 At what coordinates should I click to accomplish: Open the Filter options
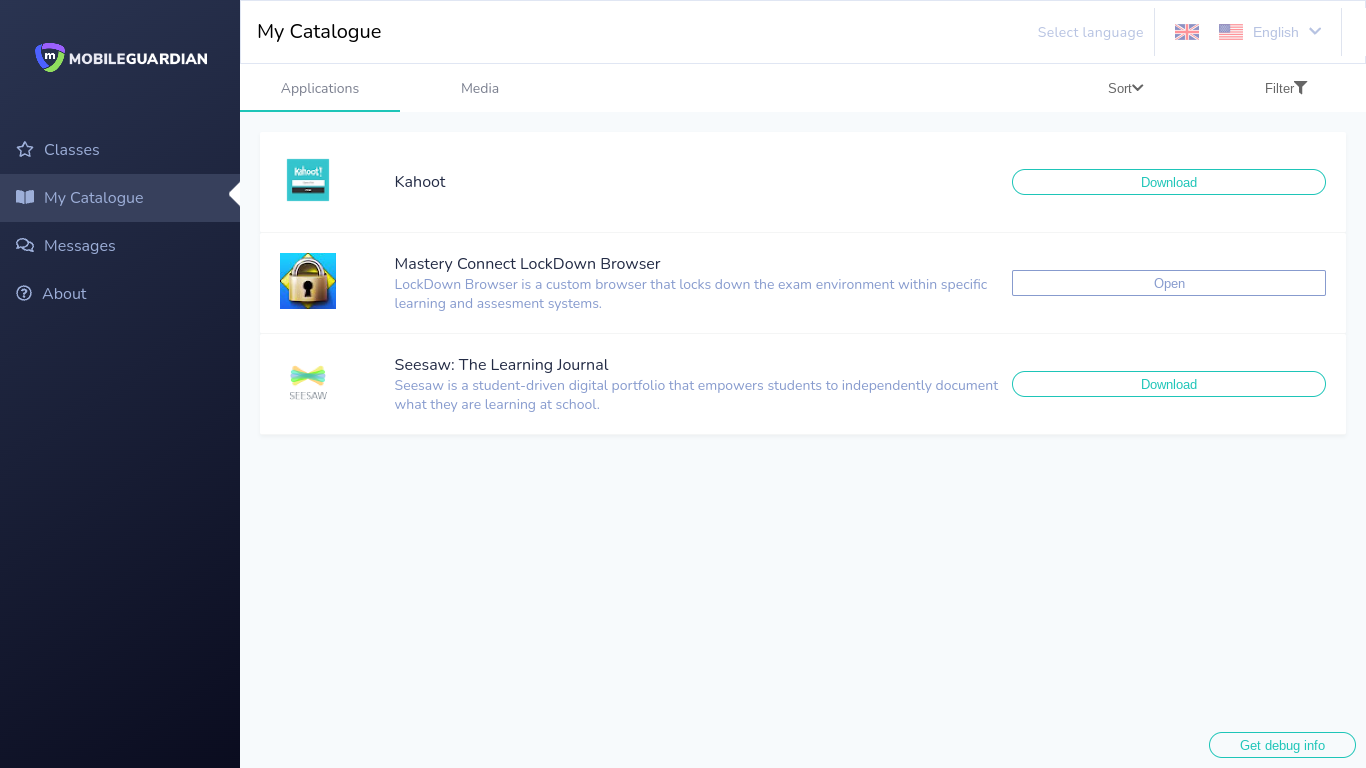[1285, 88]
